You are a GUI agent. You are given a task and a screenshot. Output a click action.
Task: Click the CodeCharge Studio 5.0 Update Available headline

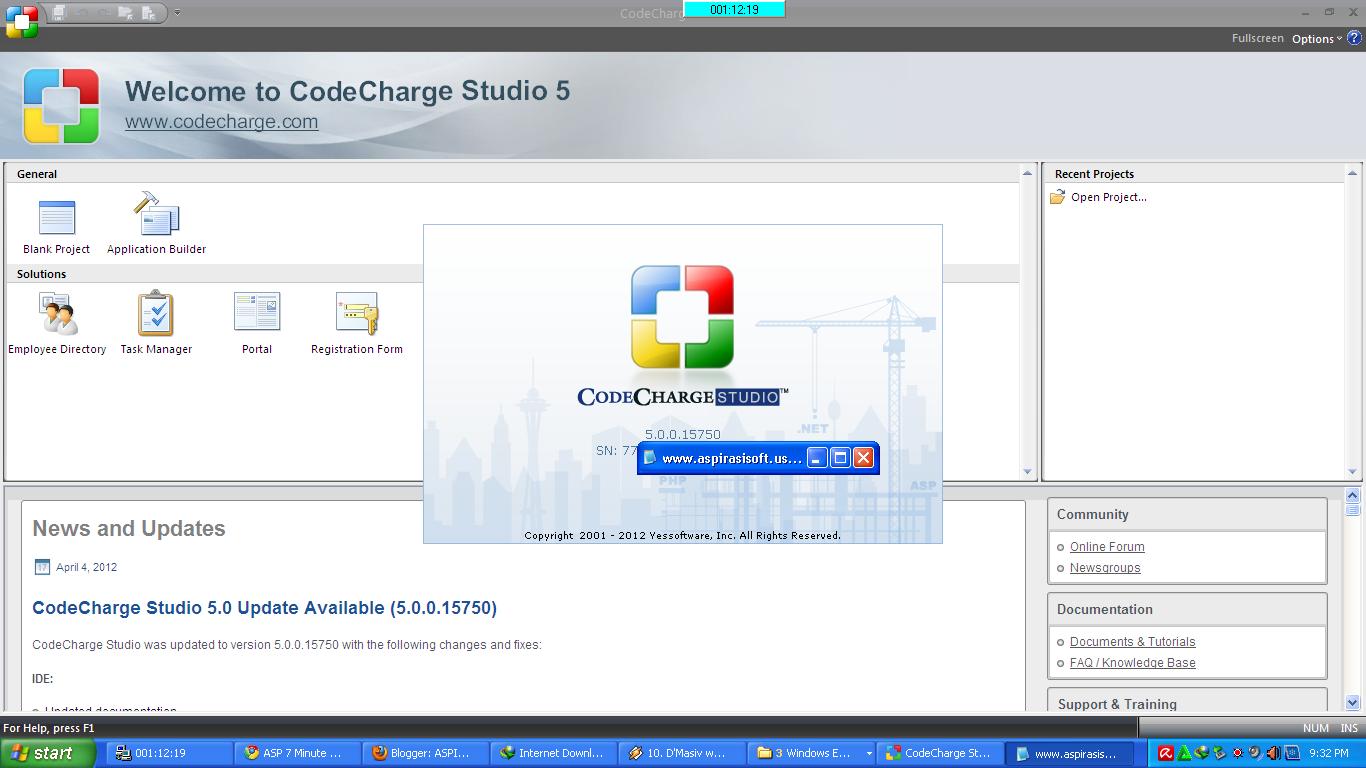tap(264, 608)
